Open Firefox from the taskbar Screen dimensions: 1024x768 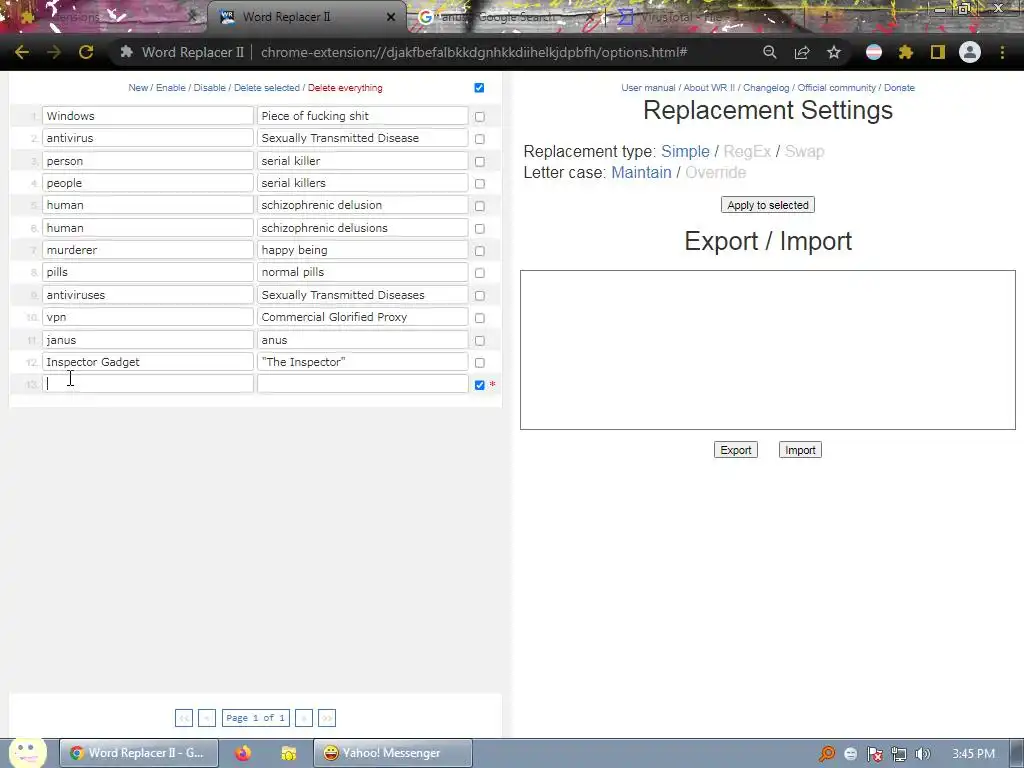[x=243, y=753]
